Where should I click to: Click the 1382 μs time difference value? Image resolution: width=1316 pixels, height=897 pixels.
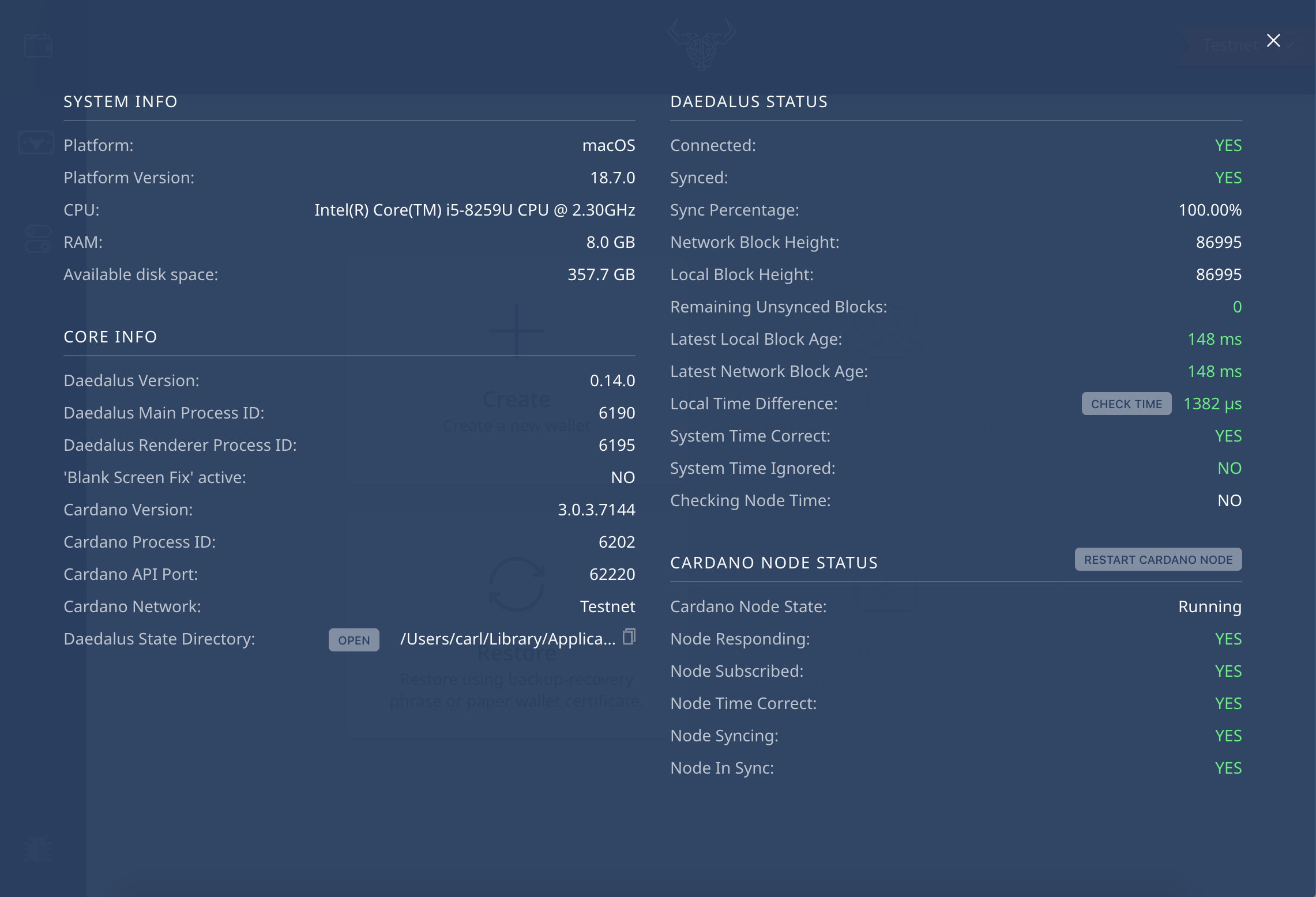click(x=1212, y=404)
